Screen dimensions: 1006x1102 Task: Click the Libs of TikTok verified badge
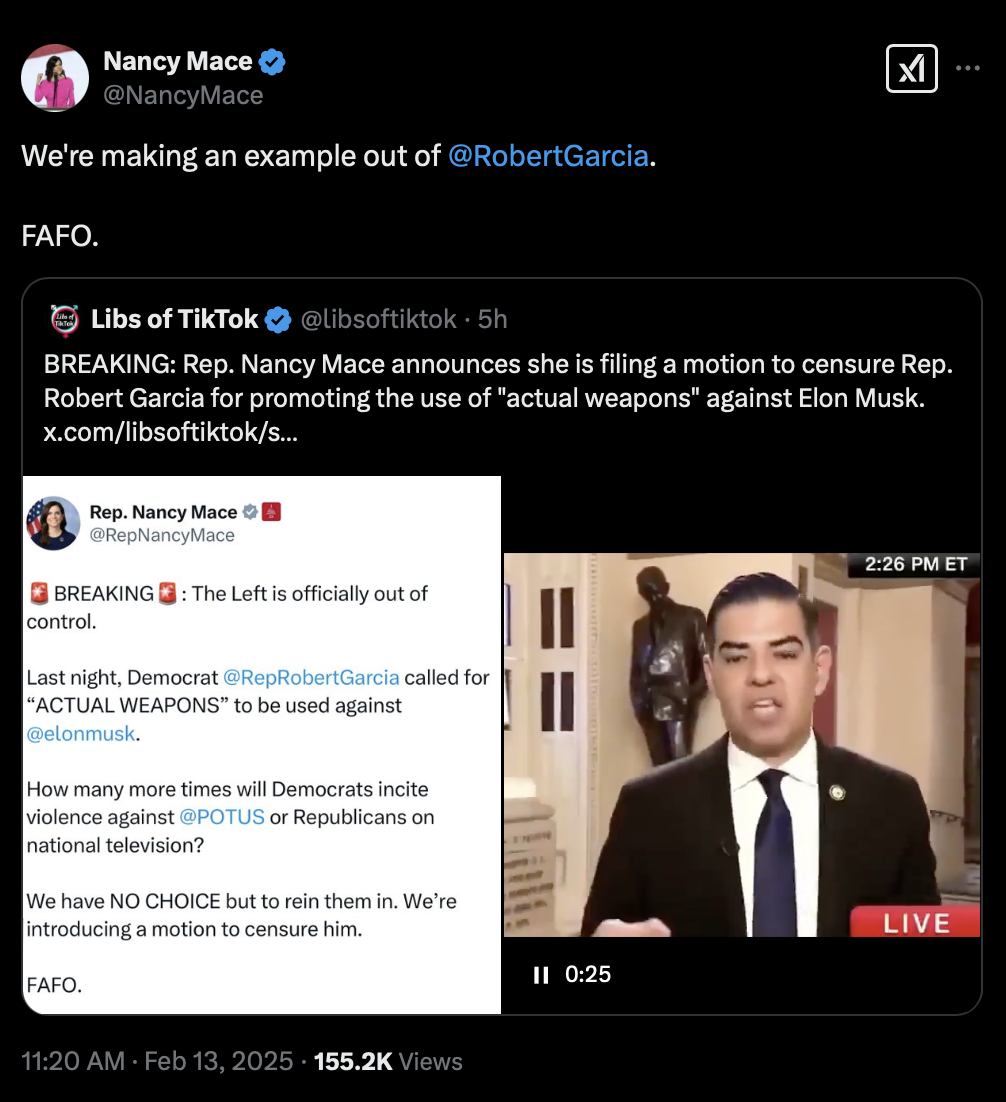[x=278, y=320]
